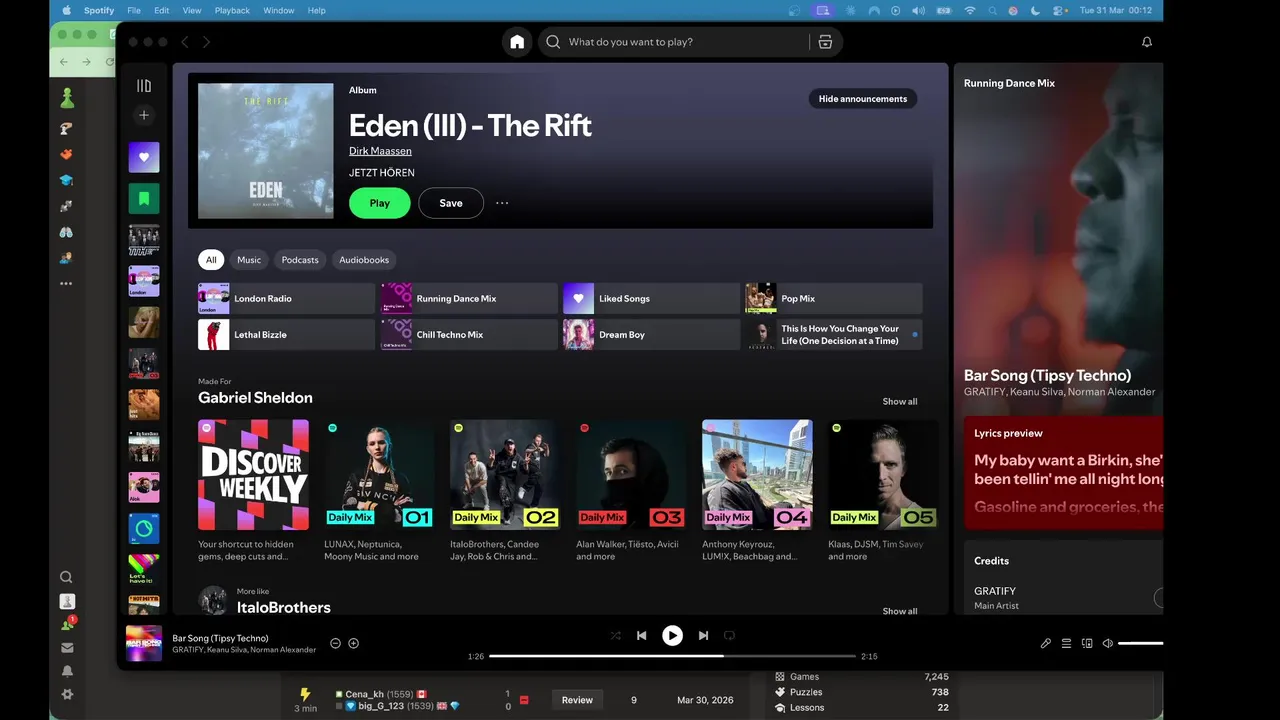This screenshot has height=720, width=1280.
Task: Skip to previous track
Action: [641, 635]
